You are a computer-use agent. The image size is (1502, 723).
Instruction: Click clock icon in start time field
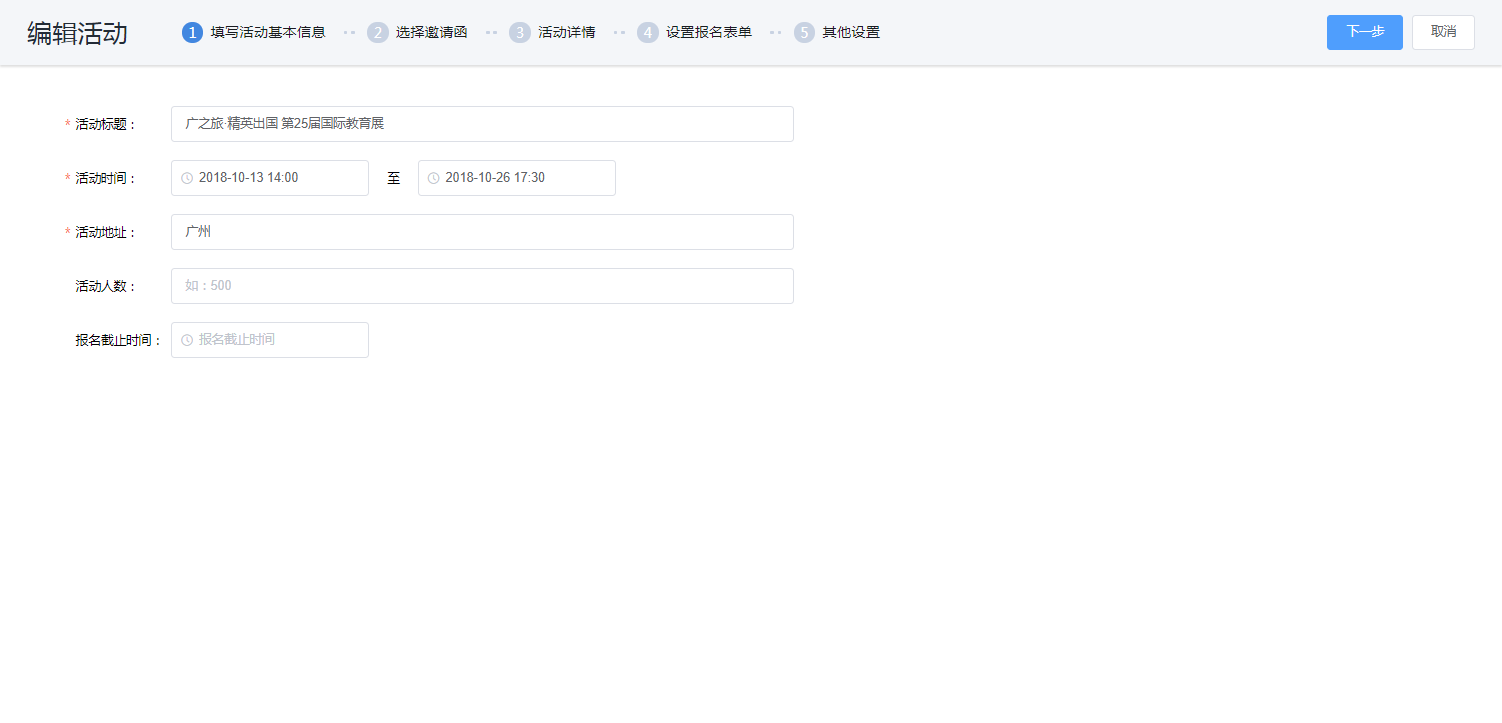click(187, 178)
